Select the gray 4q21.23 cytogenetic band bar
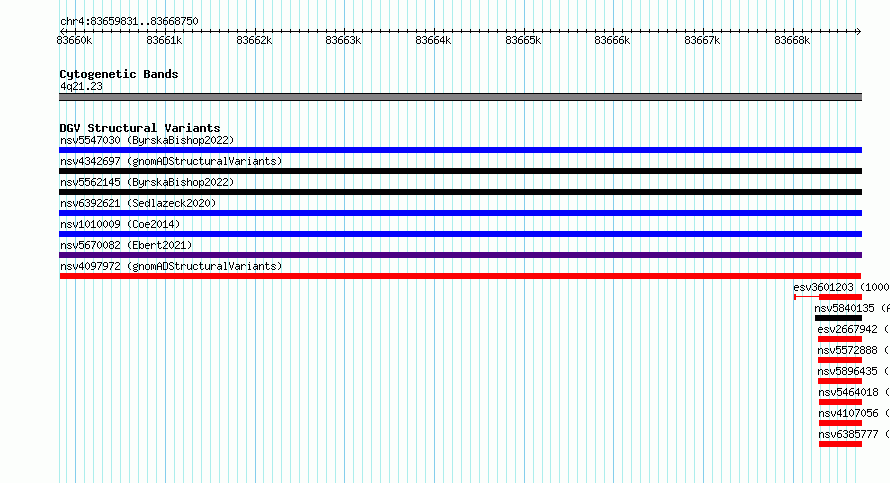 460,97
